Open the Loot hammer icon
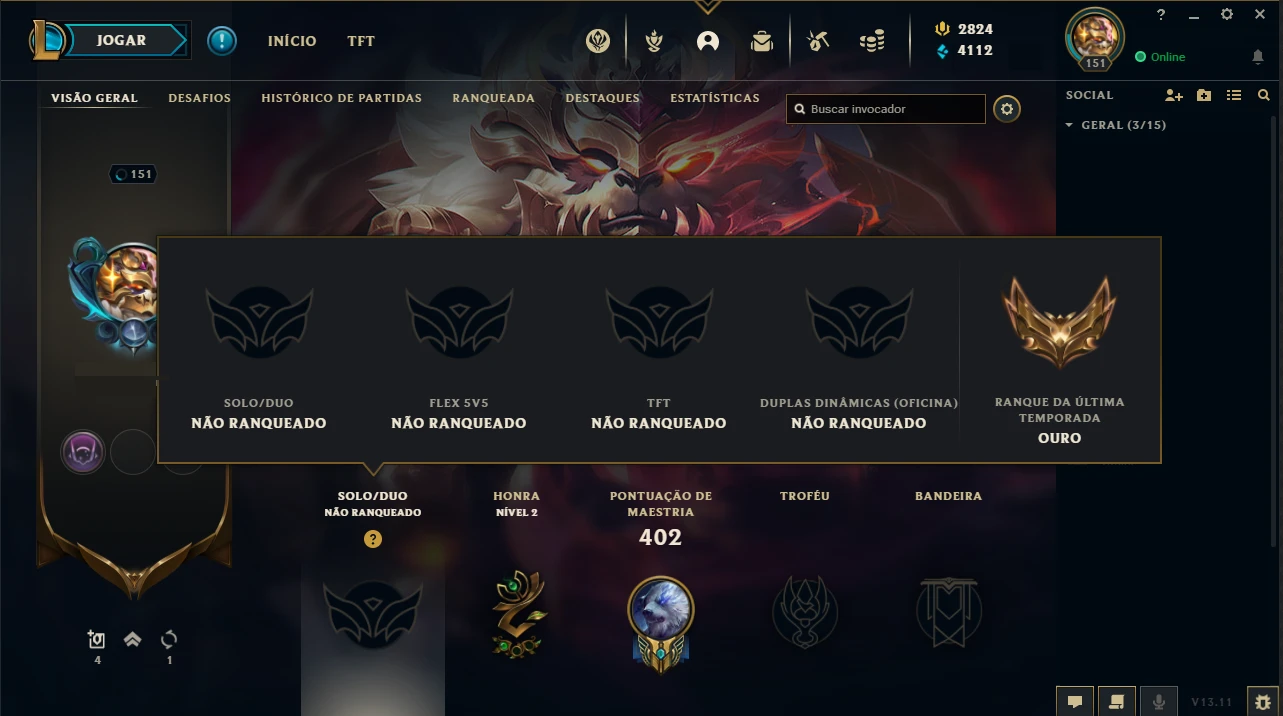The width and height of the screenshot is (1283, 716). pyautogui.click(x=818, y=41)
